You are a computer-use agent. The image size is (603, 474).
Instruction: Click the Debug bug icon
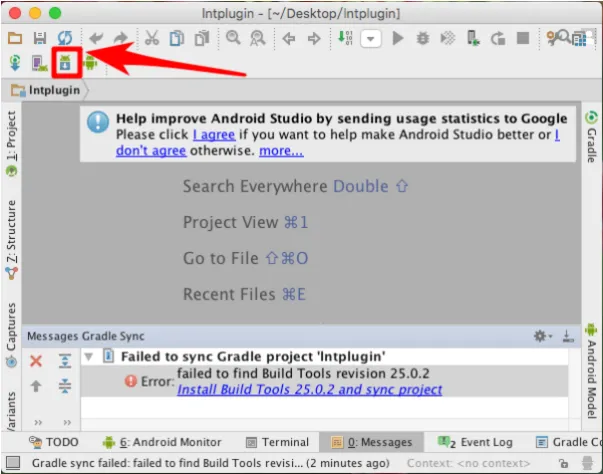pyautogui.click(x=423, y=38)
